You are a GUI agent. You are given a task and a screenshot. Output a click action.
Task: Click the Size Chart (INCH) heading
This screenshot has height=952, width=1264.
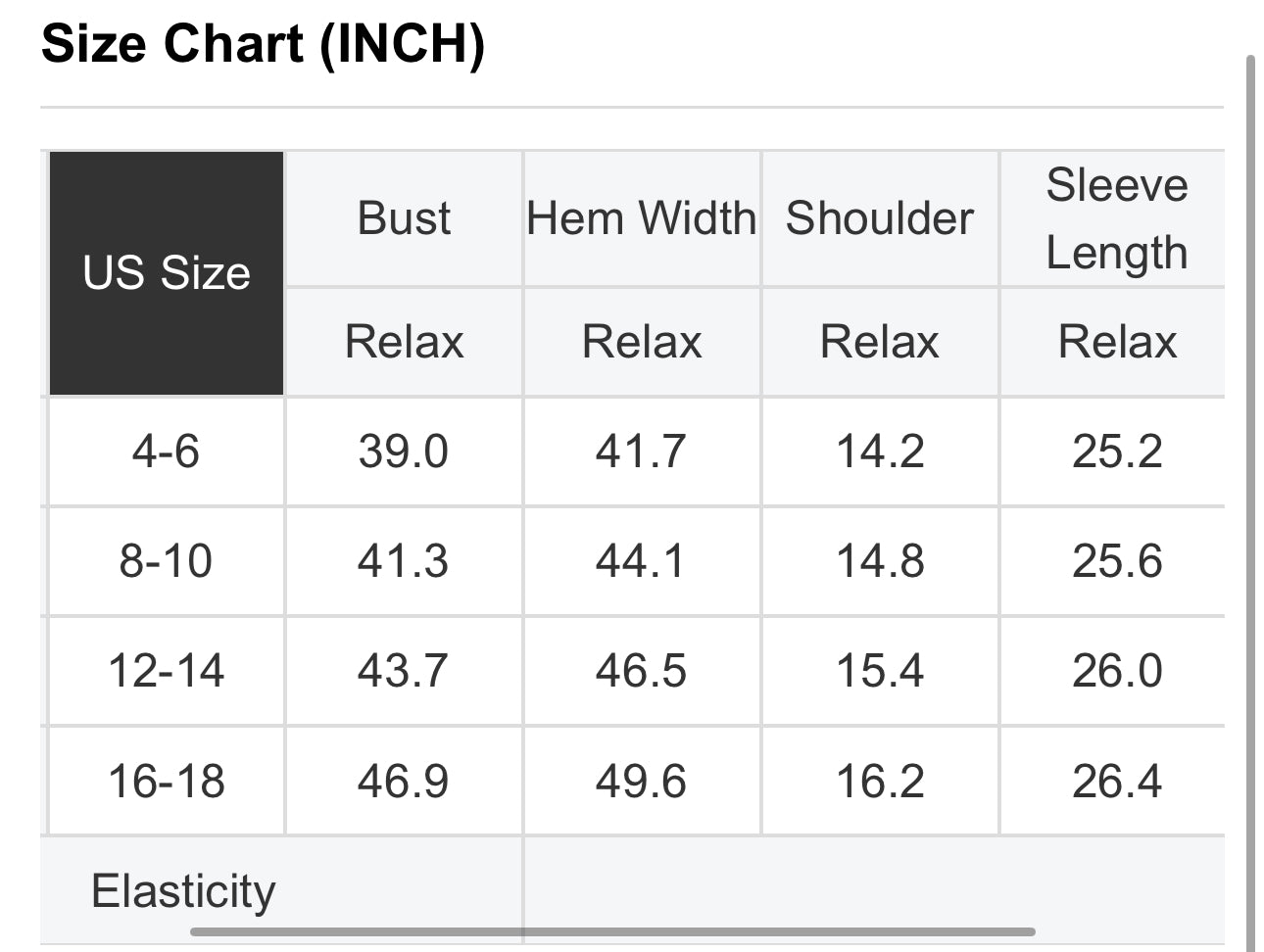coord(264,45)
